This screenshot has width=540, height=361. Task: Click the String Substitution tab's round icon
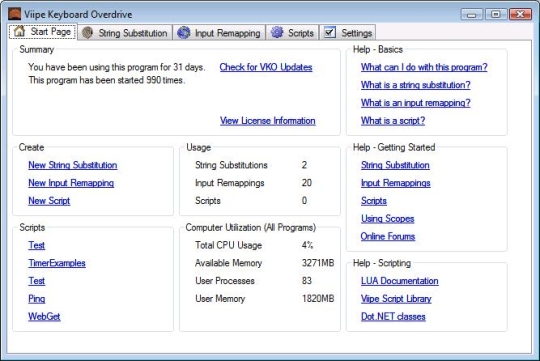[87, 33]
